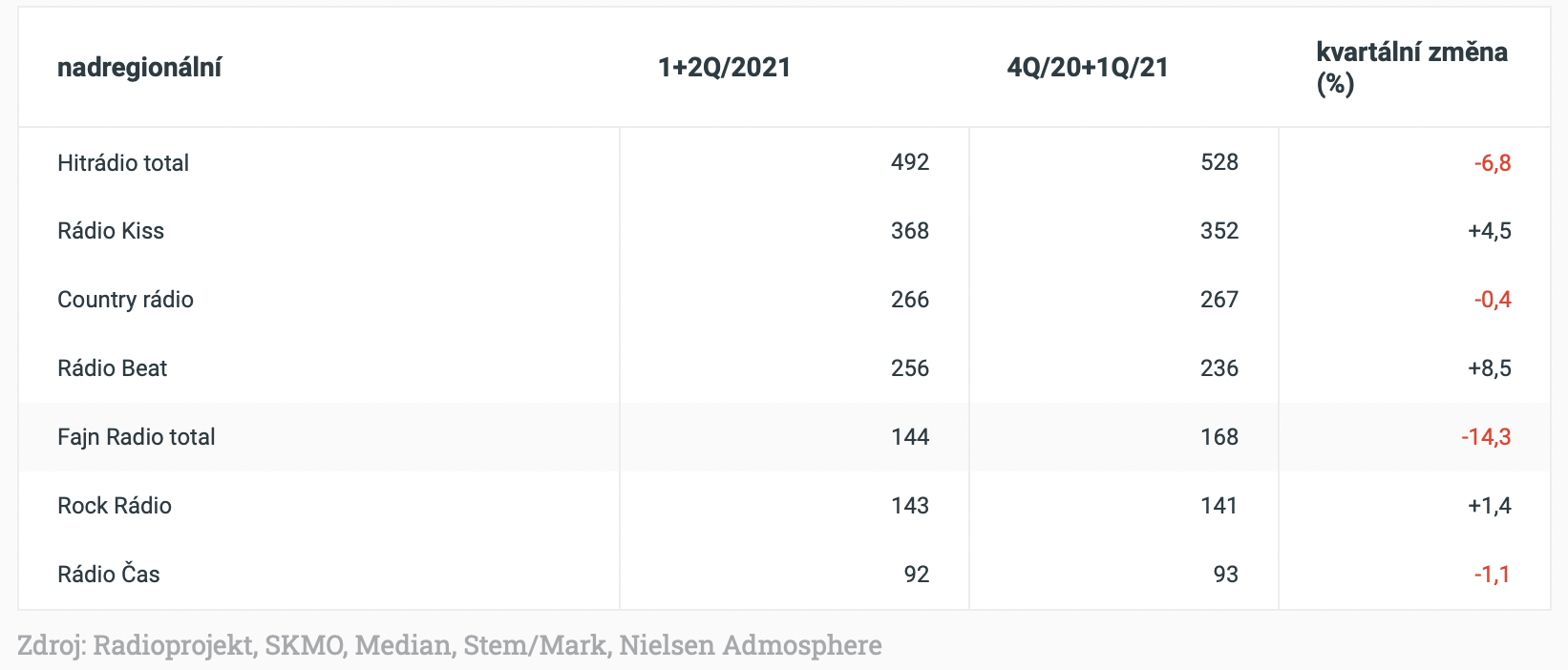Click the -1,1 change for Rádio Čas

tap(1492, 575)
